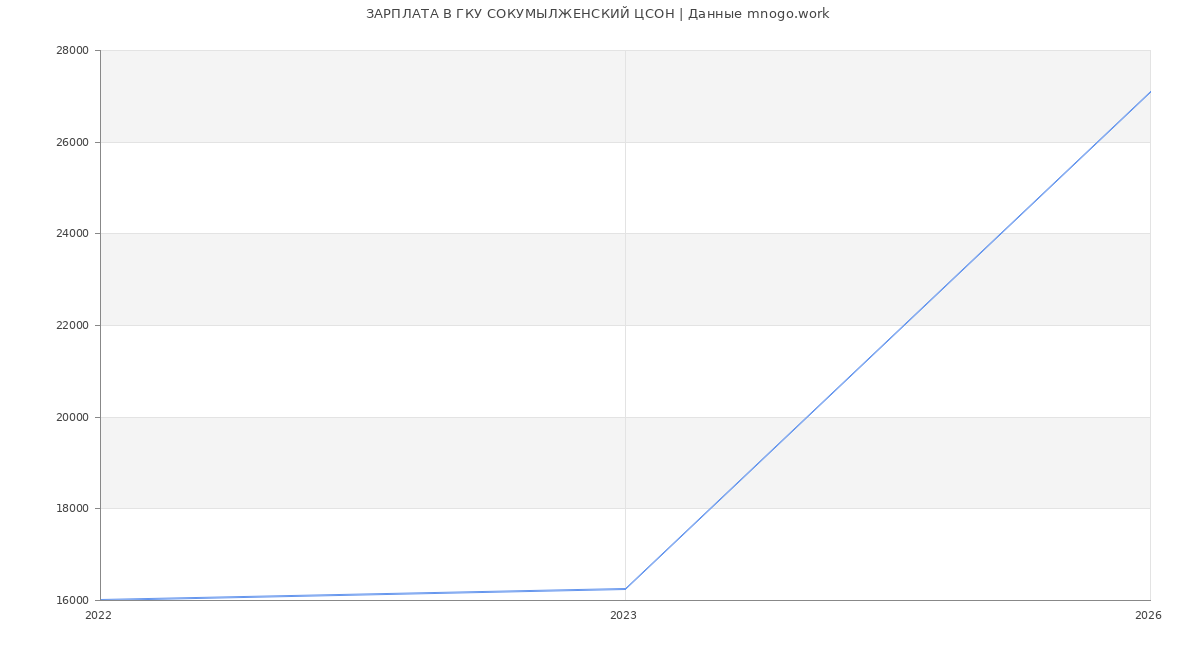The width and height of the screenshot is (1200, 650).
Task: Click the 22000 y-axis label
Action: 74,326
